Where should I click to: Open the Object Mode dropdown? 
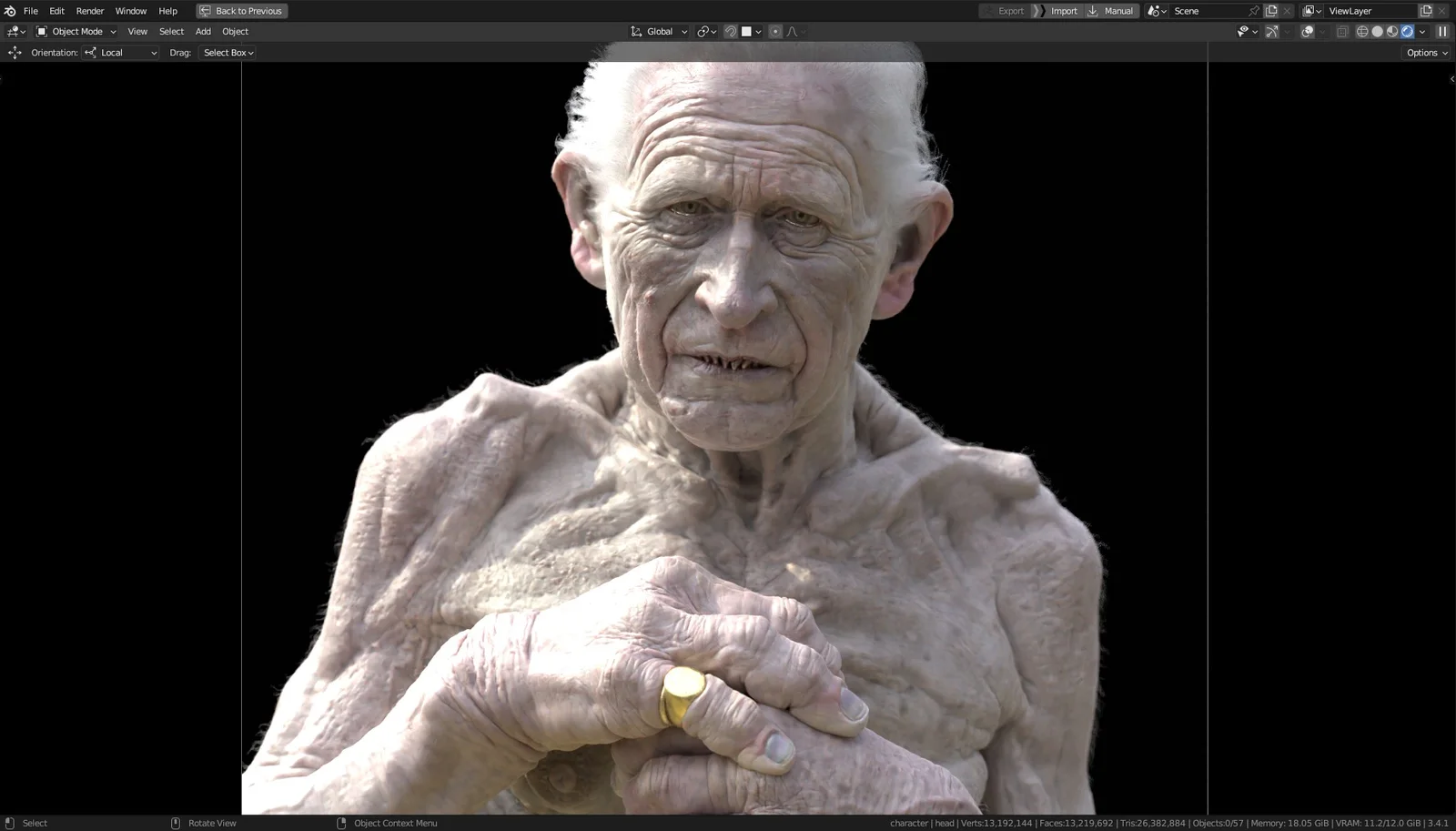[77, 31]
